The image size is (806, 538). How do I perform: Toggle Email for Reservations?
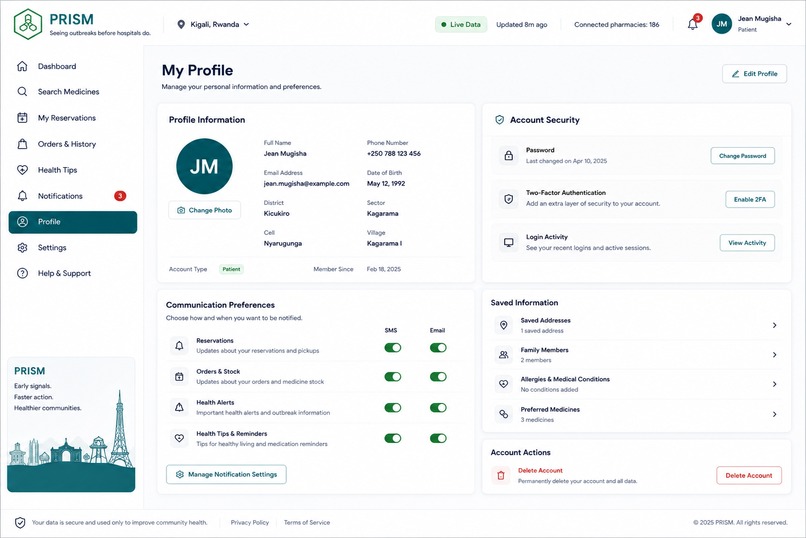438,348
